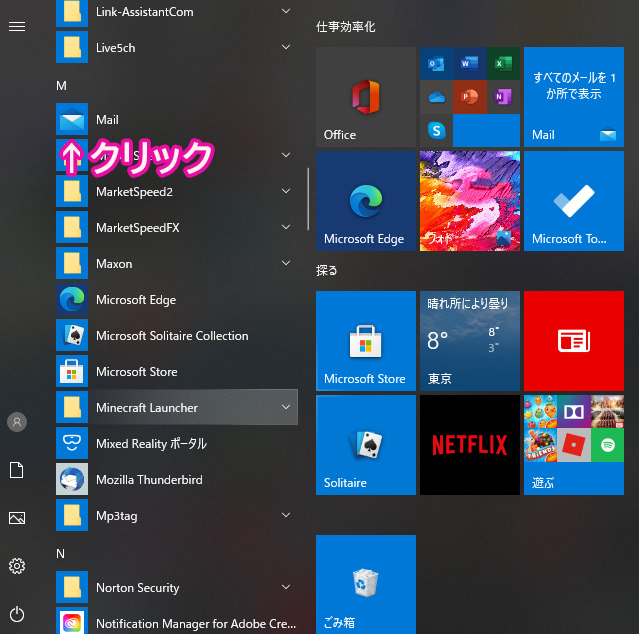639x634 pixels.
Task: Open the Outlook icon in the Office tile group
Action: [x=436, y=64]
